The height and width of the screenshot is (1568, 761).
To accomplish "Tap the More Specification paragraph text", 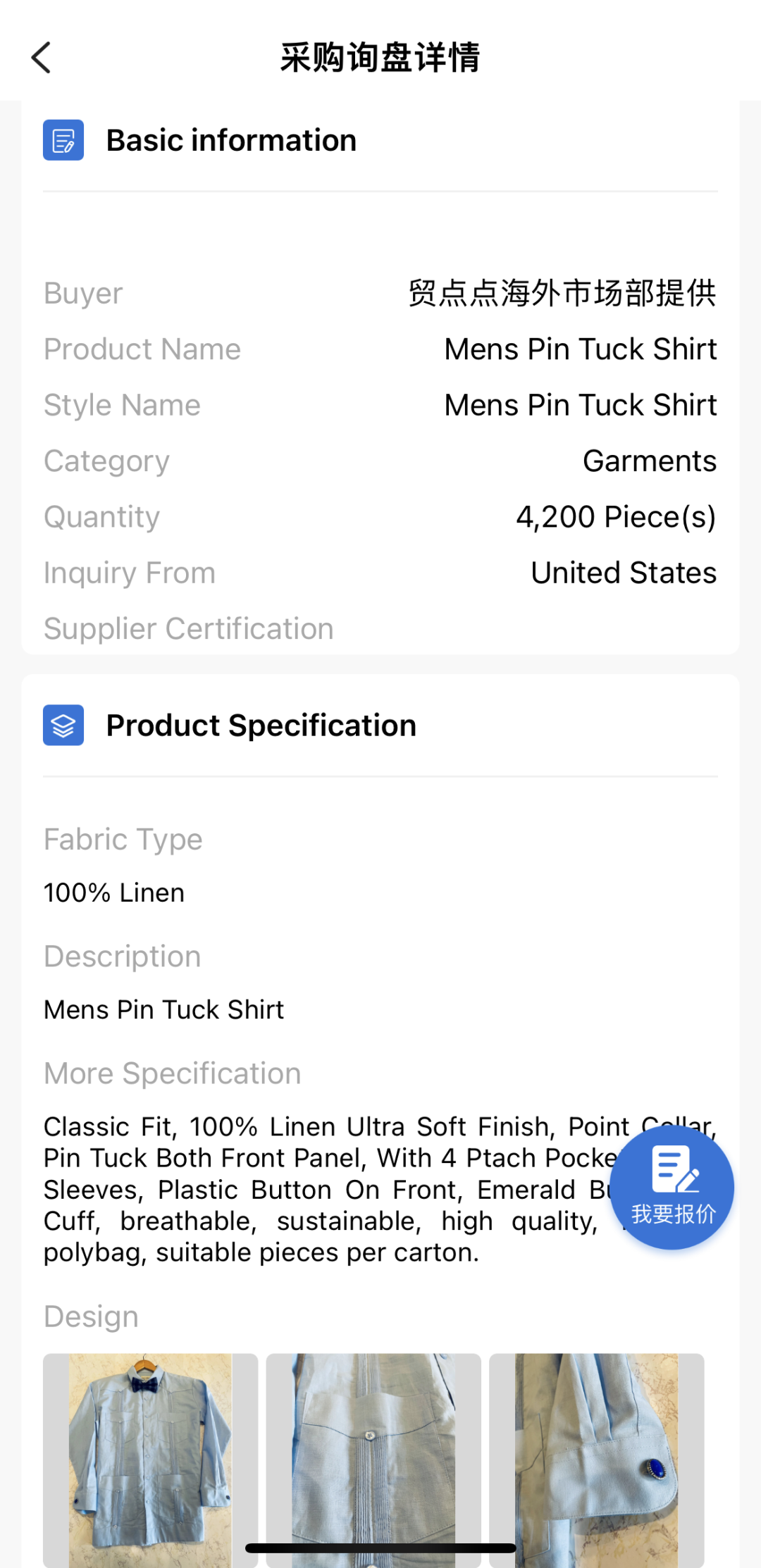I will click(317, 1190).
